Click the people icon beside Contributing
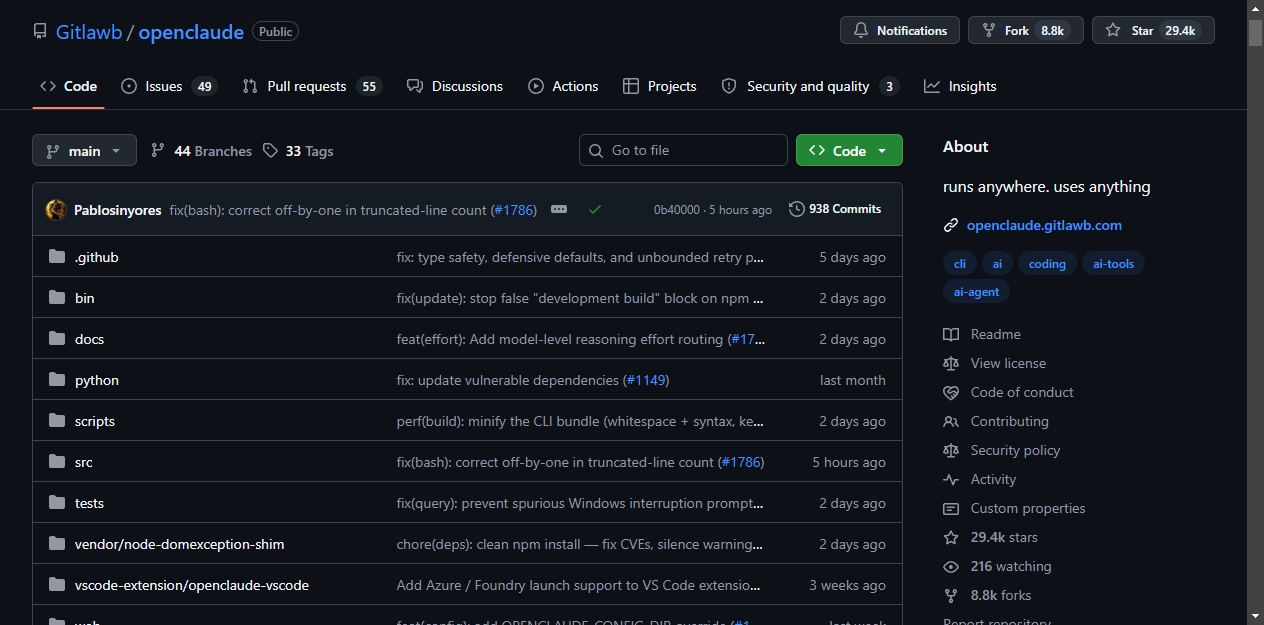Image resolution: width=1264 pixels, height=625 pixels. point(951,421)
